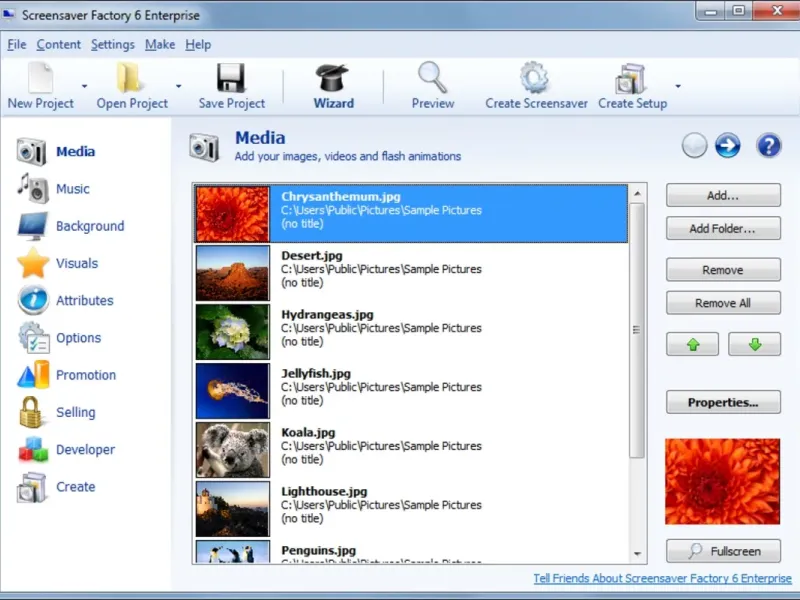Open the Developer cubes icon

tap(33, 449)
